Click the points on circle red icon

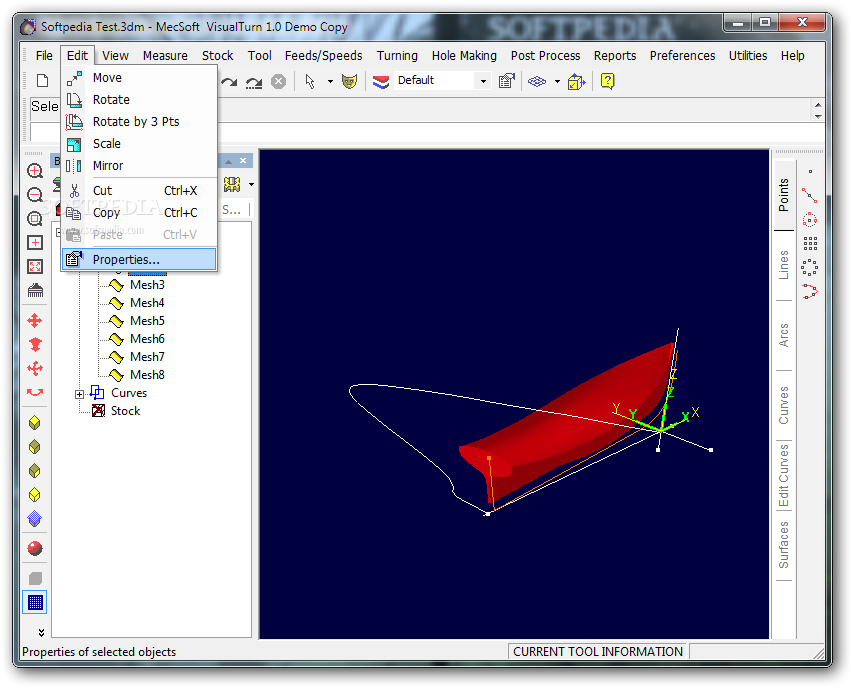pyautogui.click(x=809, y=220)
